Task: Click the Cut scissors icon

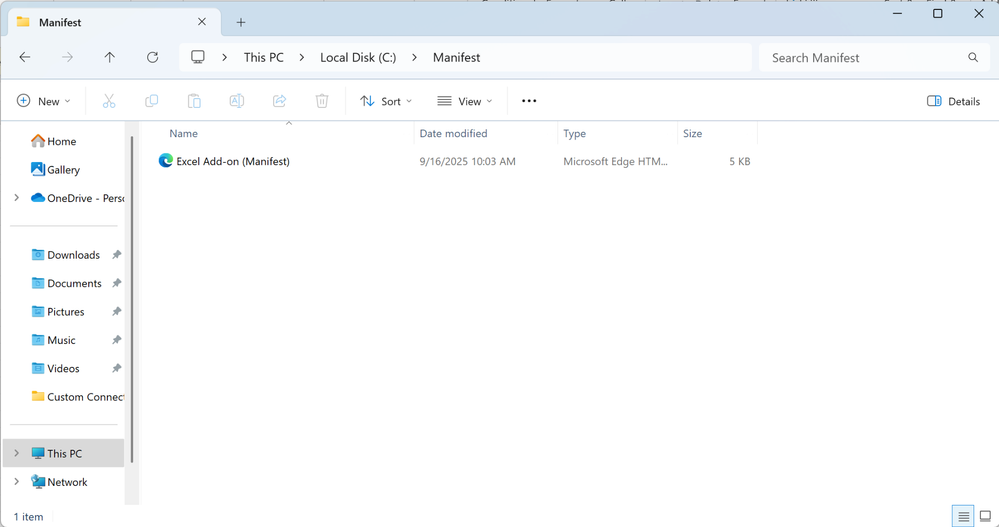Action: [x=109, y=101]
